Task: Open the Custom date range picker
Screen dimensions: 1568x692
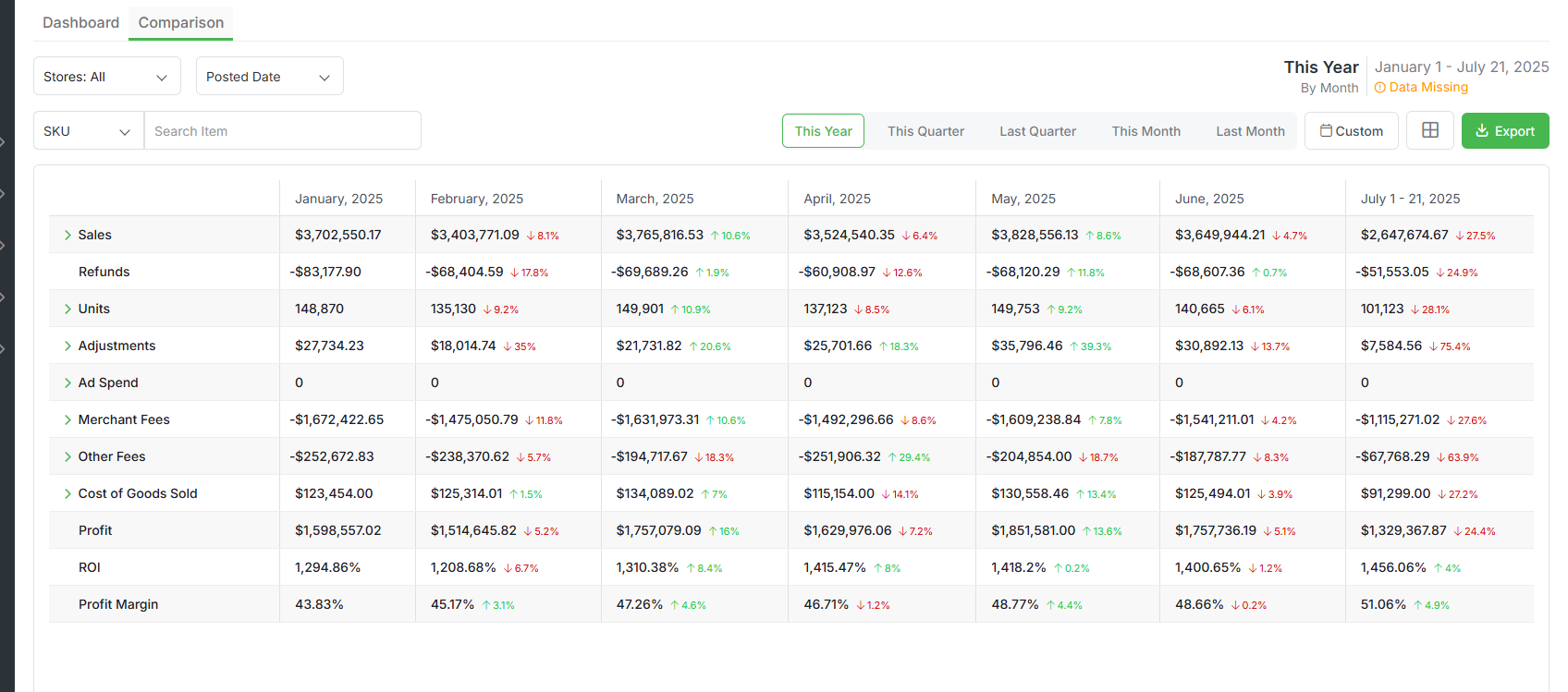Action: [1351, 131]
